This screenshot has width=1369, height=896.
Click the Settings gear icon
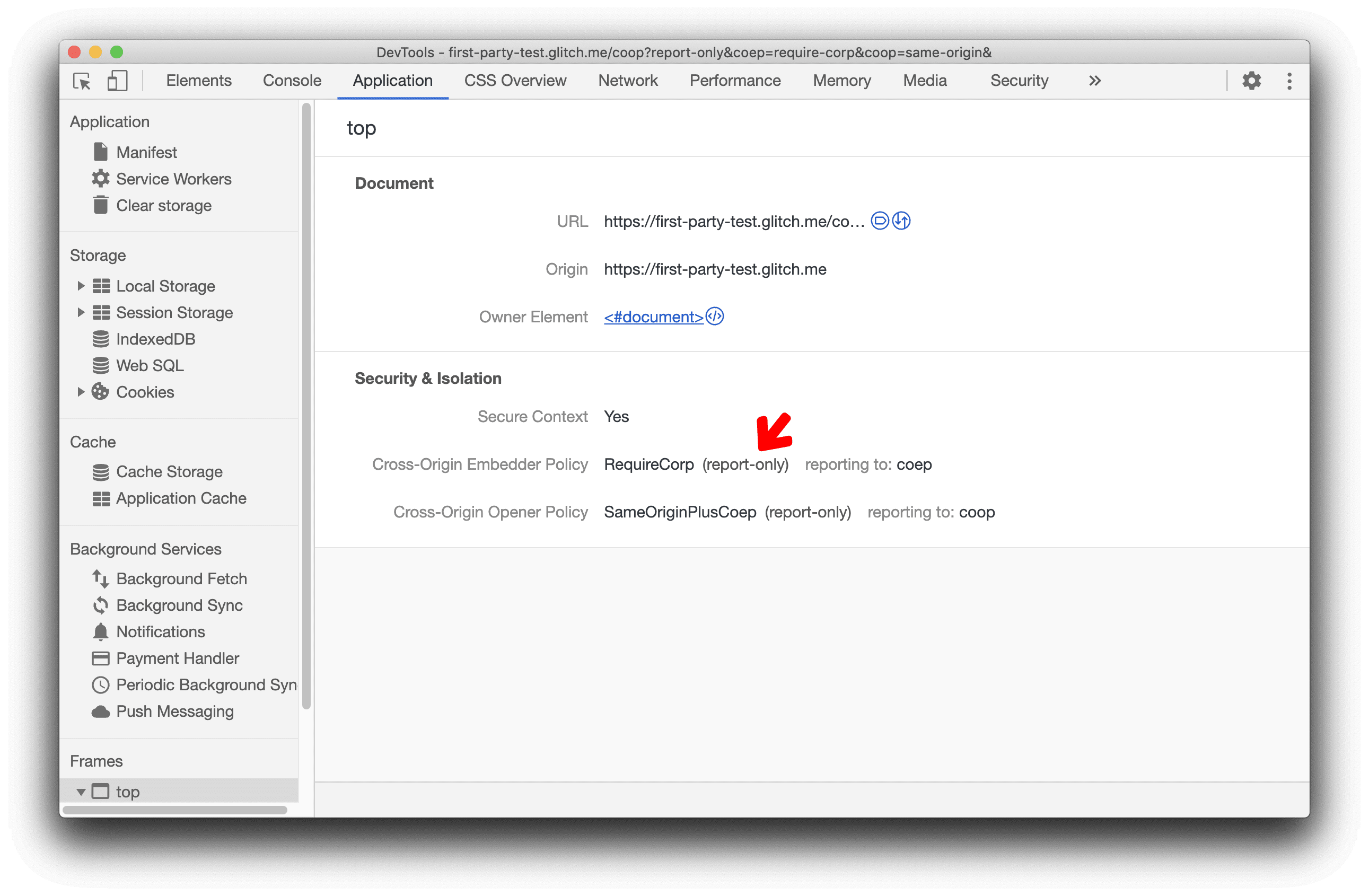coord(1252,80)
